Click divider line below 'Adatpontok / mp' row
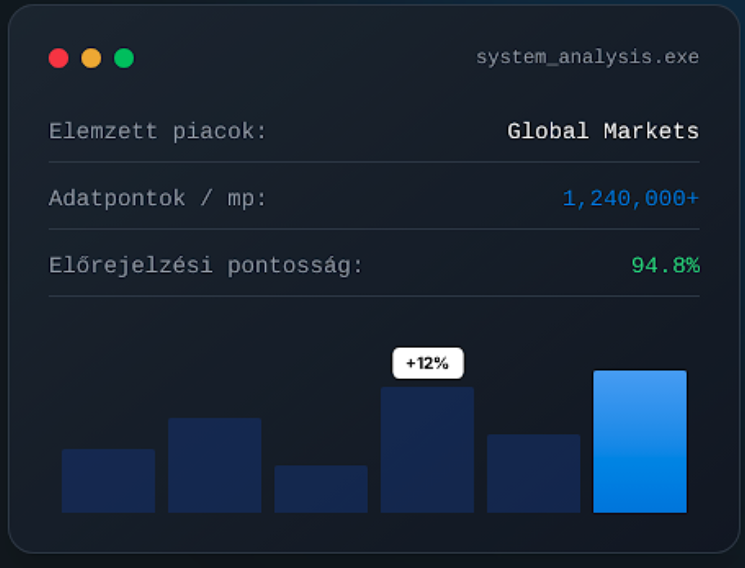Image resolution: width=745 pixels, height=568 pixels. (374, 229)
